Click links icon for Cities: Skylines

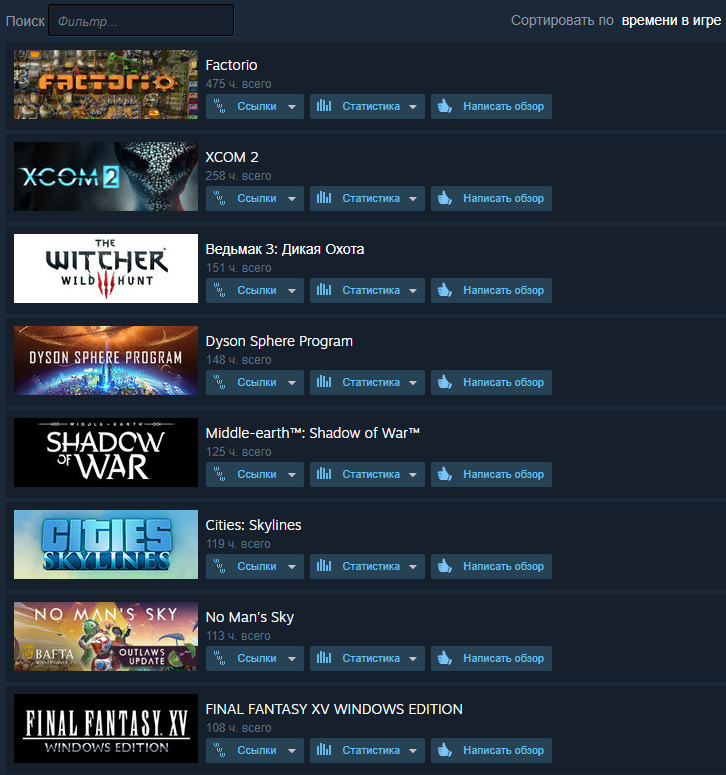pyautogui.click(x=219, y=566)
